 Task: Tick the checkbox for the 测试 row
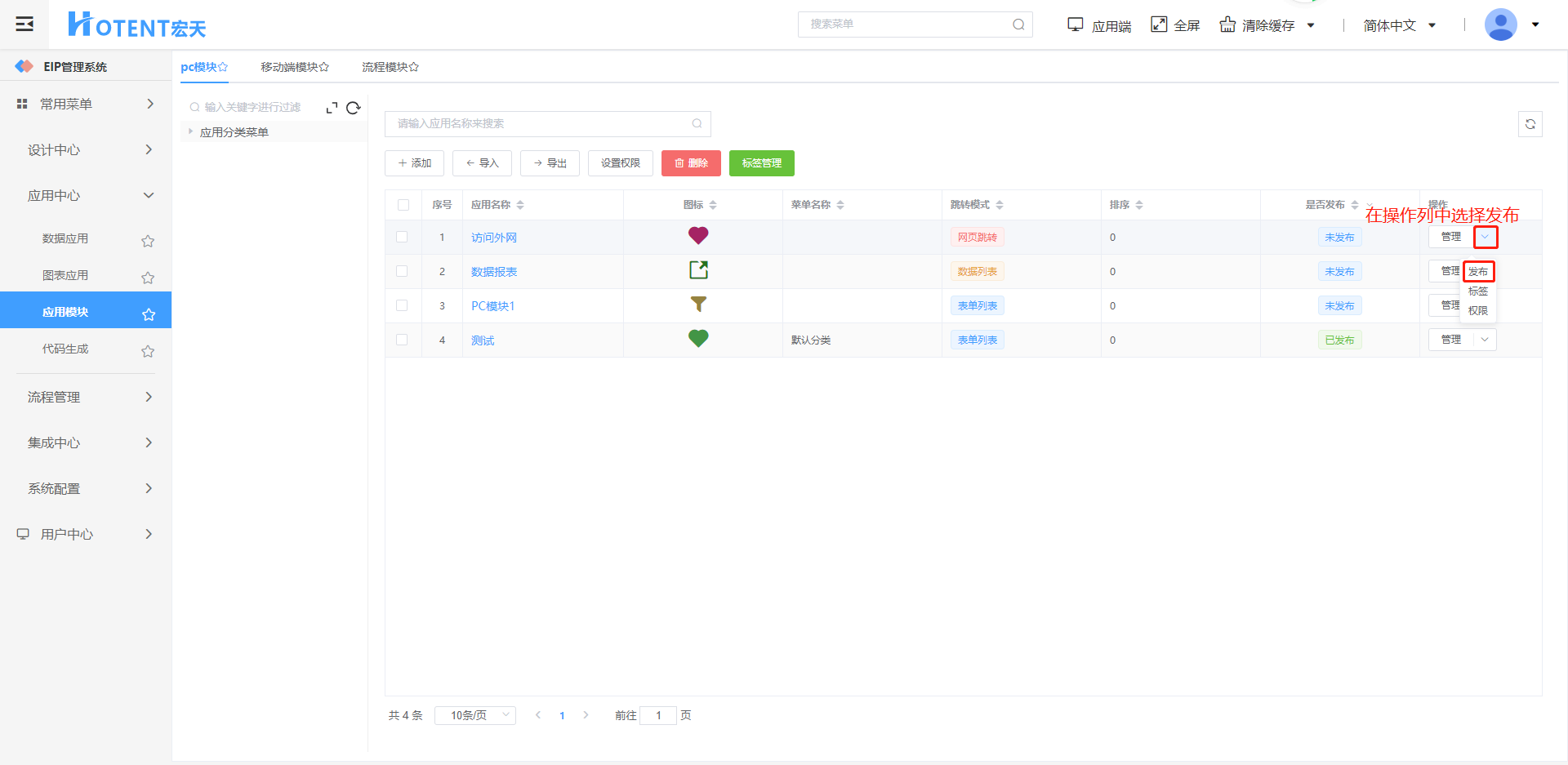(x=402, y=340)
